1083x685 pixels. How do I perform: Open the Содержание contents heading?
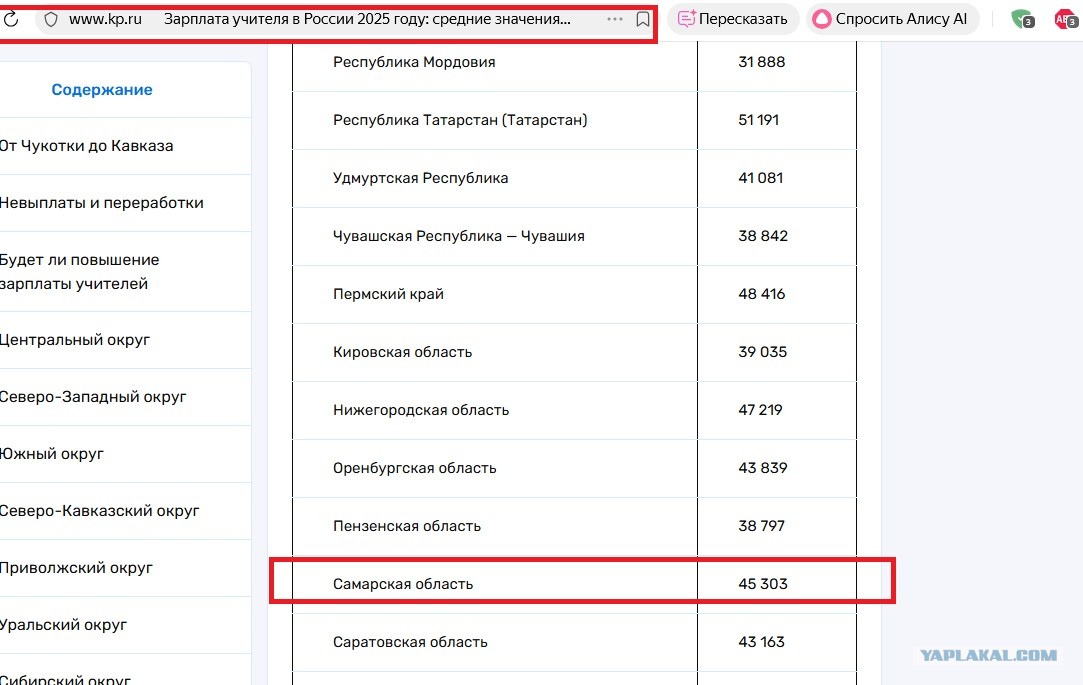tap(102, 90)
